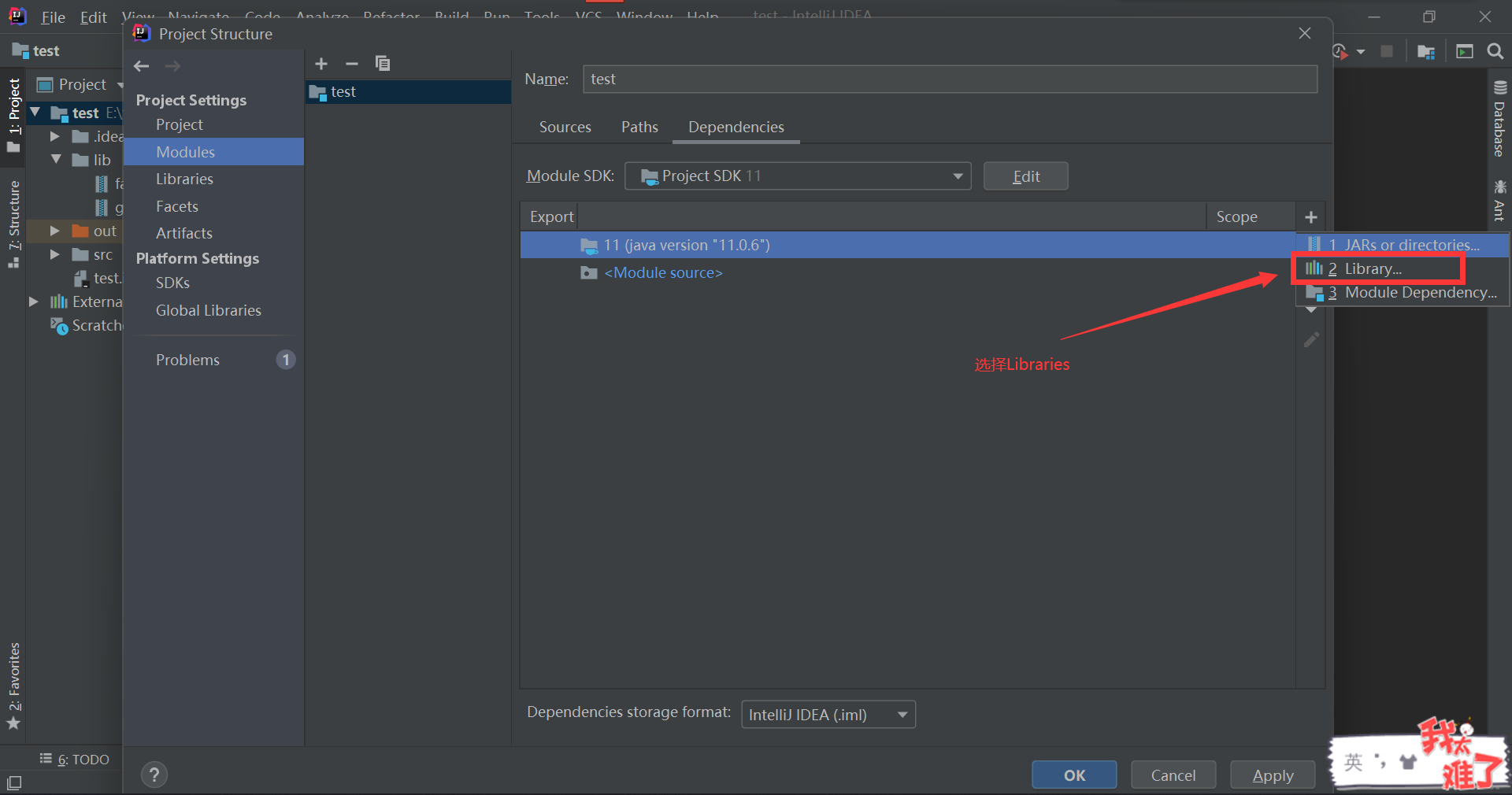This screenshot has height=795, width=1512.
Task: Click the Scope column header
Action: [1250, 217]
